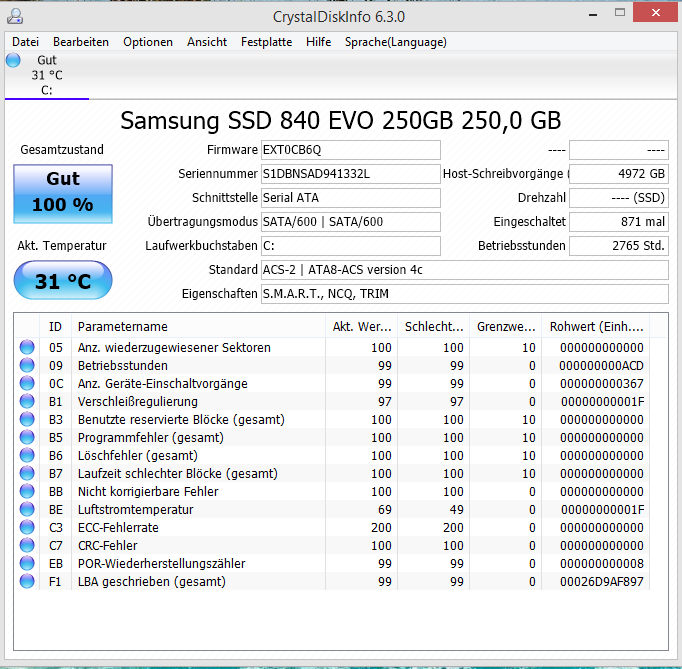Click the ID column header

tap(55, 327)
